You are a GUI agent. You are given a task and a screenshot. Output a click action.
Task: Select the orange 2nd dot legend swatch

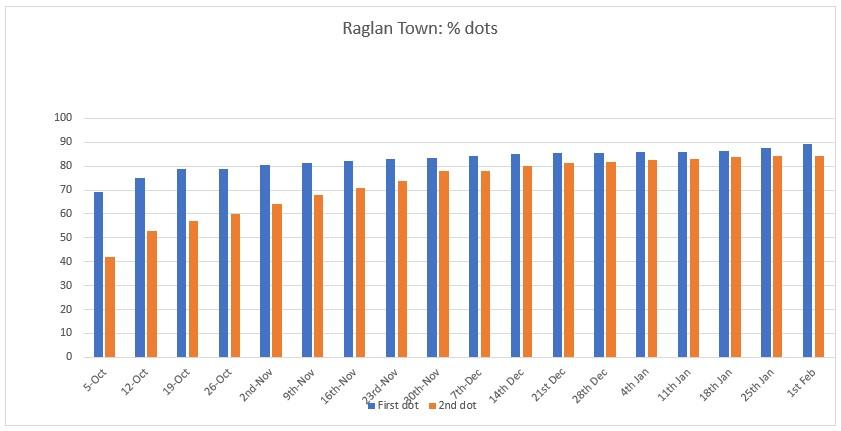431,406
